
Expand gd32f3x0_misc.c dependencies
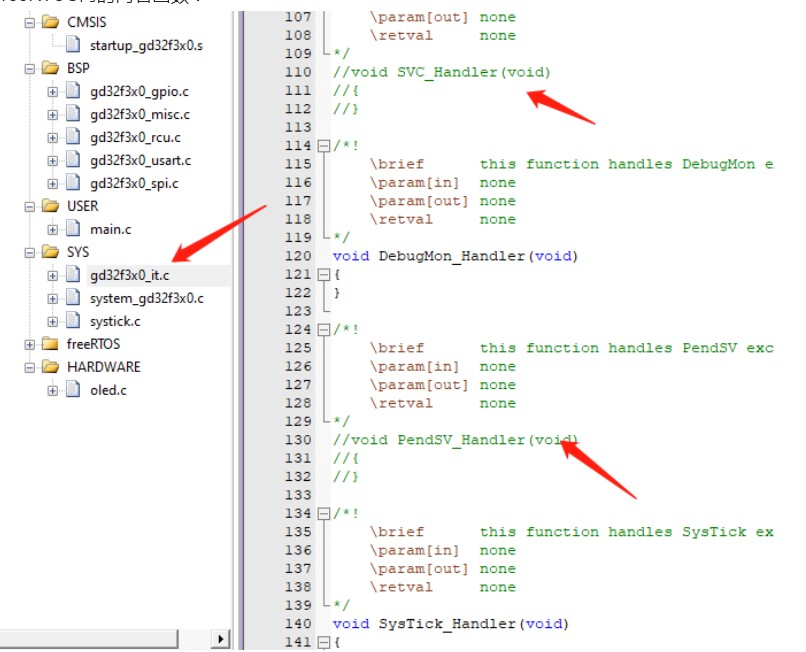(52, 115)
